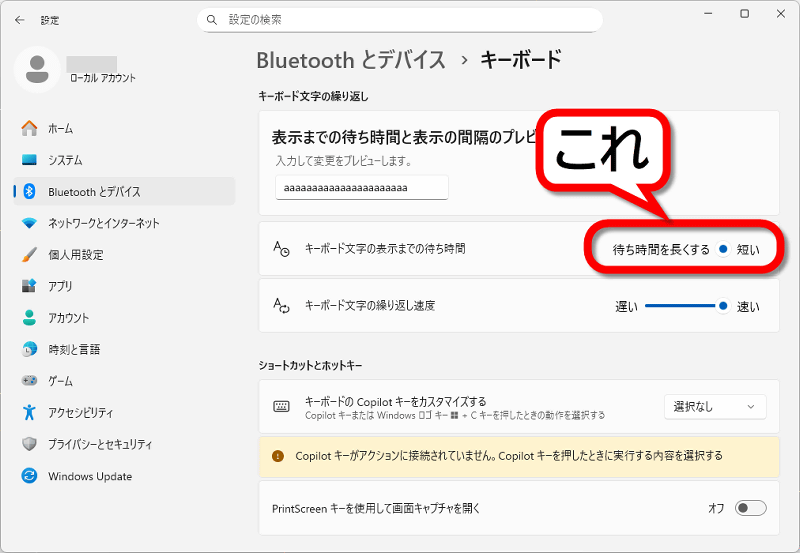800x553 pixels.
Task: Select the Network and Internet wifi icon
Action: pos(29,223)
